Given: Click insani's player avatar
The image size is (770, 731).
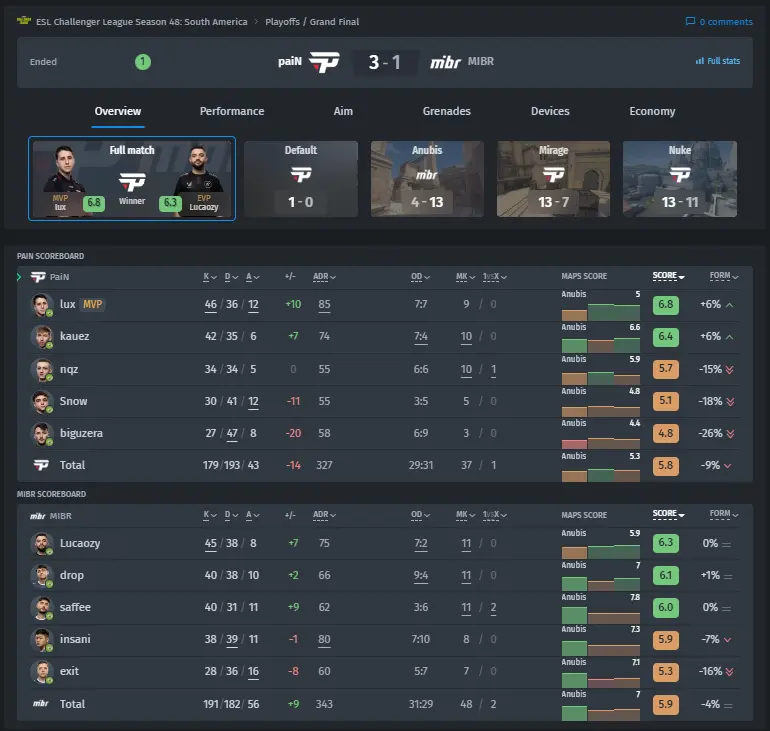Looking at the screenshot, I should tap(41, 639).
